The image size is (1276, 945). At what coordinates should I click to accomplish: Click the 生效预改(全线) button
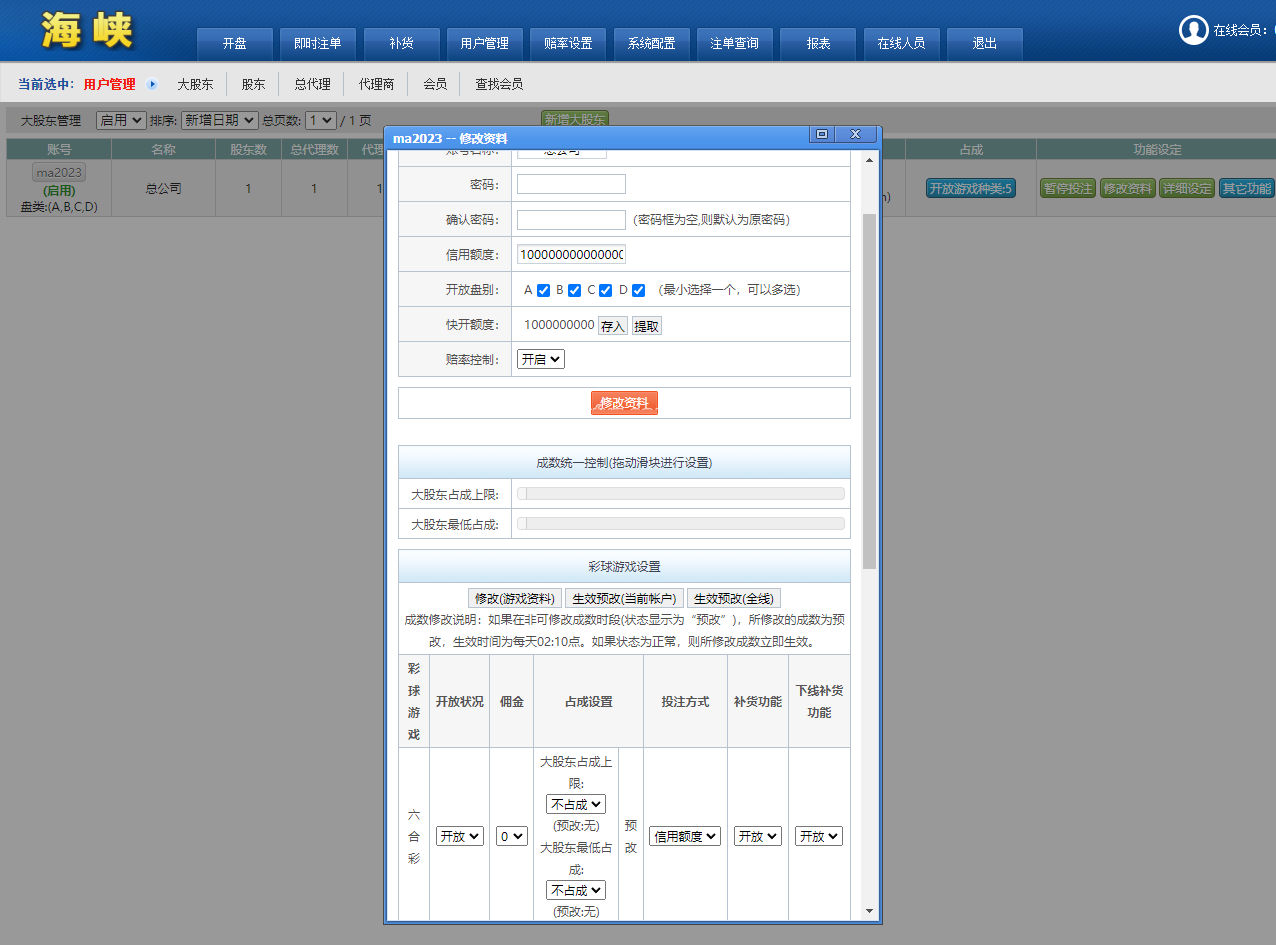(x=733, y=598)
